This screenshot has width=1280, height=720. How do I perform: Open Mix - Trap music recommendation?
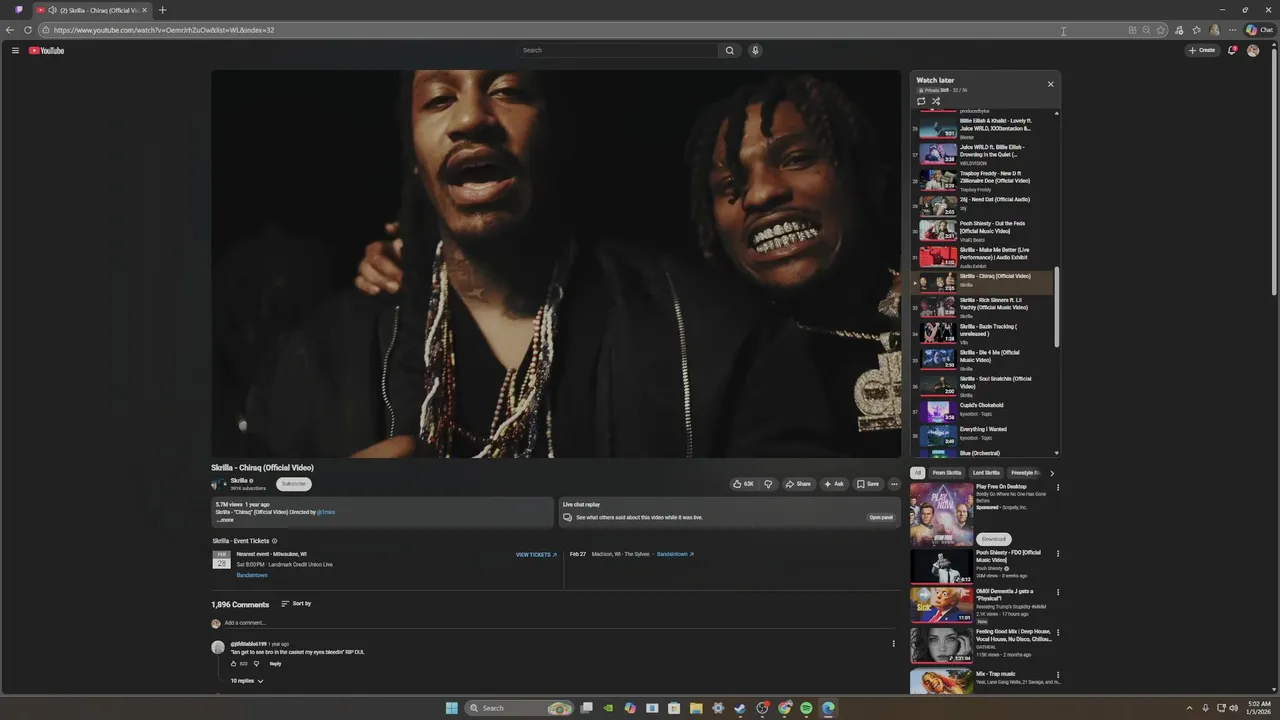[x=985, y=682]
